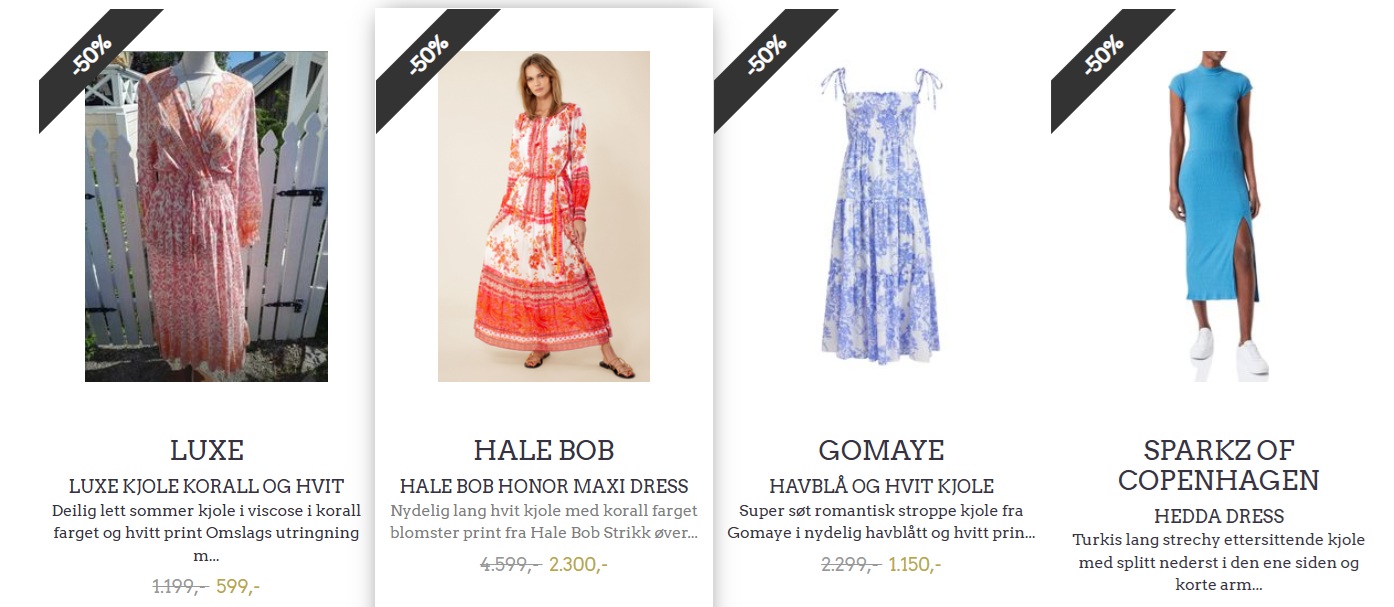Open the coral and white Luxe dress photo
This screenshot has width=1394, height=607.
pos(206,216)
